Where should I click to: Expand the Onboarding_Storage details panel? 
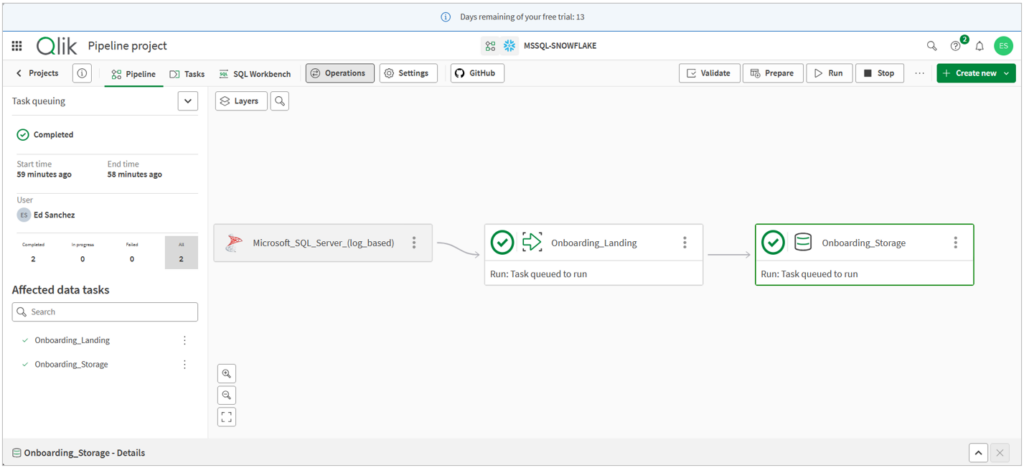(978, 452)
